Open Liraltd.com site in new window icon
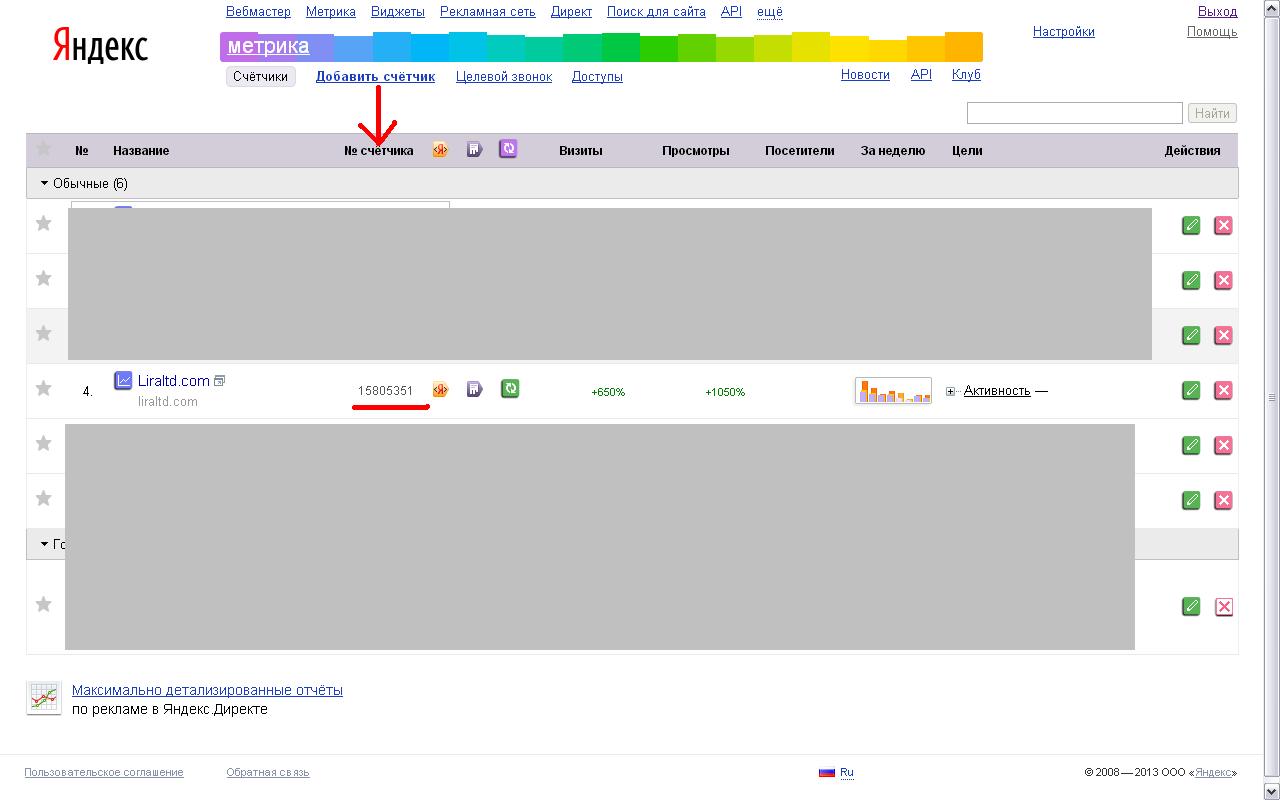Screen dimensions: 1280x800 pyautogui.click(x=220, y=381)
